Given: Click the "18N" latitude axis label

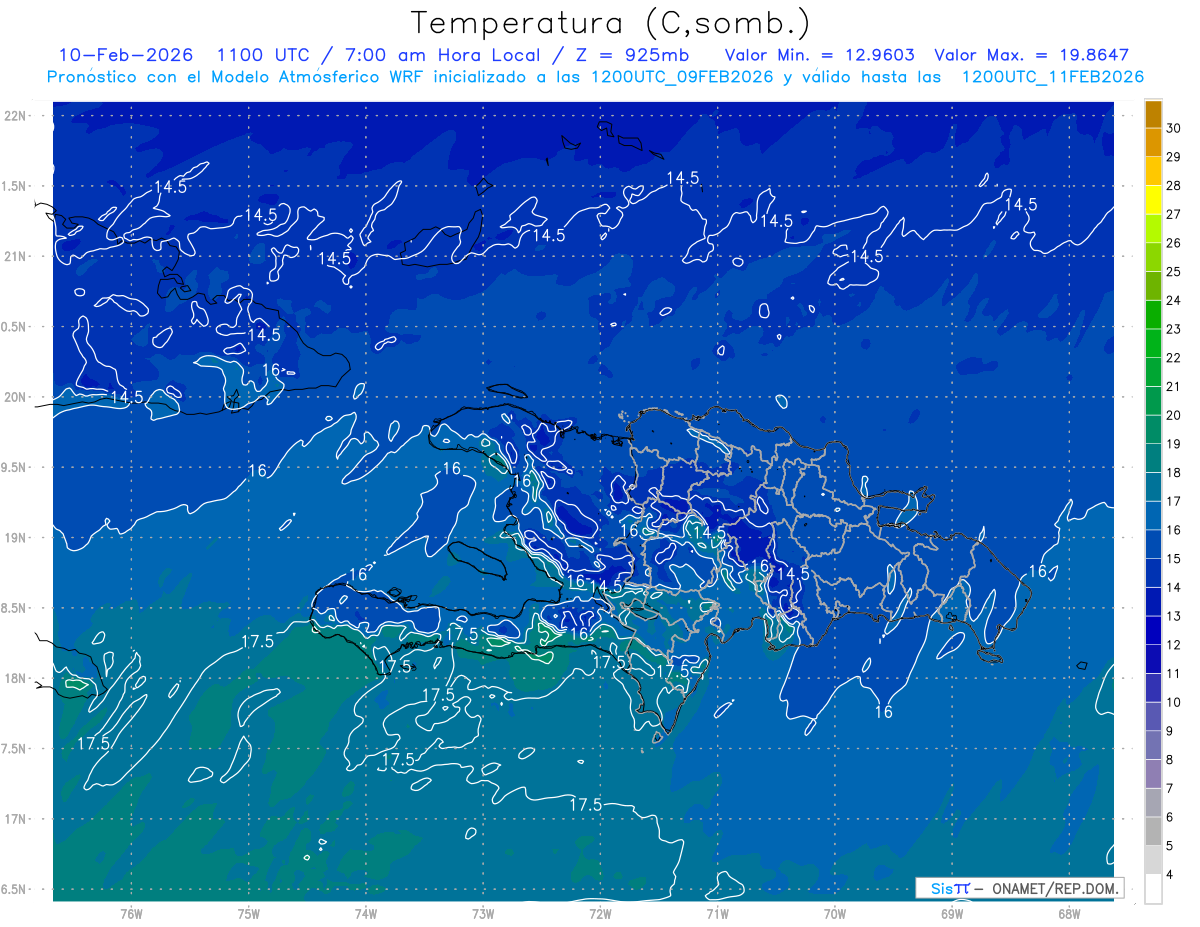Looking at the screenshot, I should 17,679.
